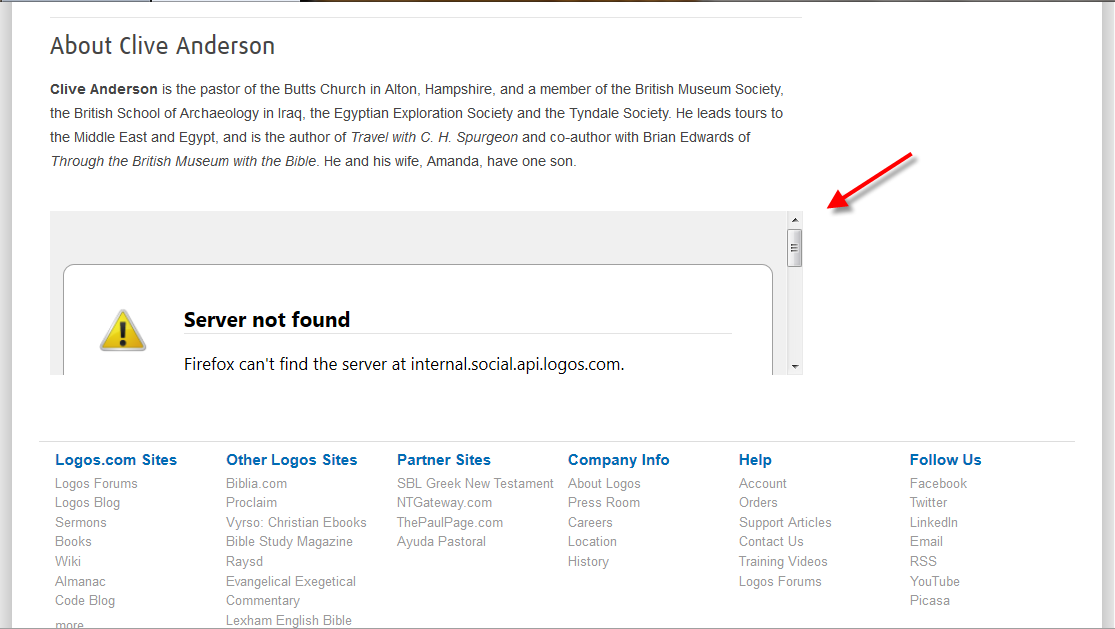Open the About Logos link

point(604,483)
